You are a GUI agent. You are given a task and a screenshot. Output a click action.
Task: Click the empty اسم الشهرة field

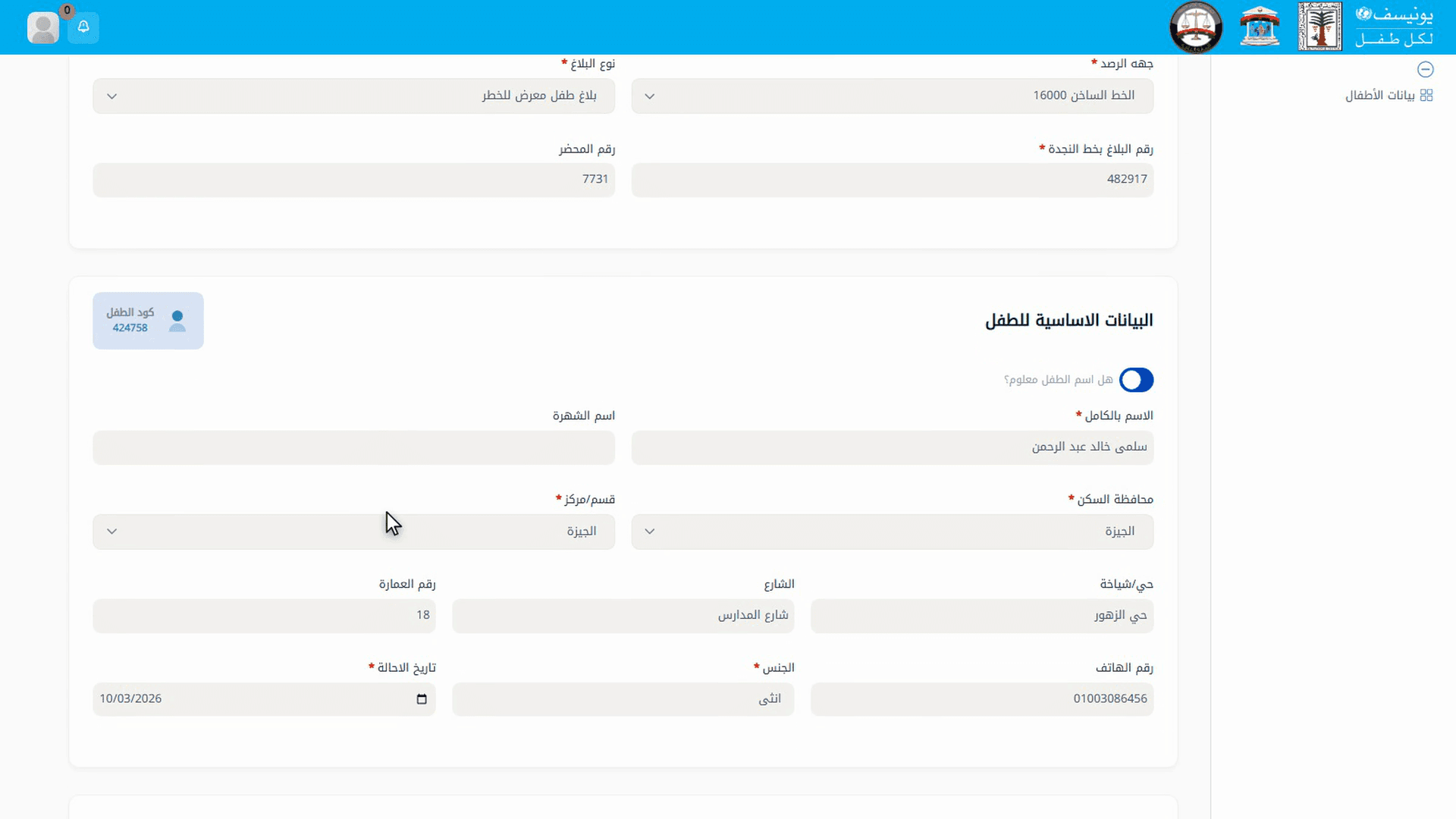(x=354, y=447)
